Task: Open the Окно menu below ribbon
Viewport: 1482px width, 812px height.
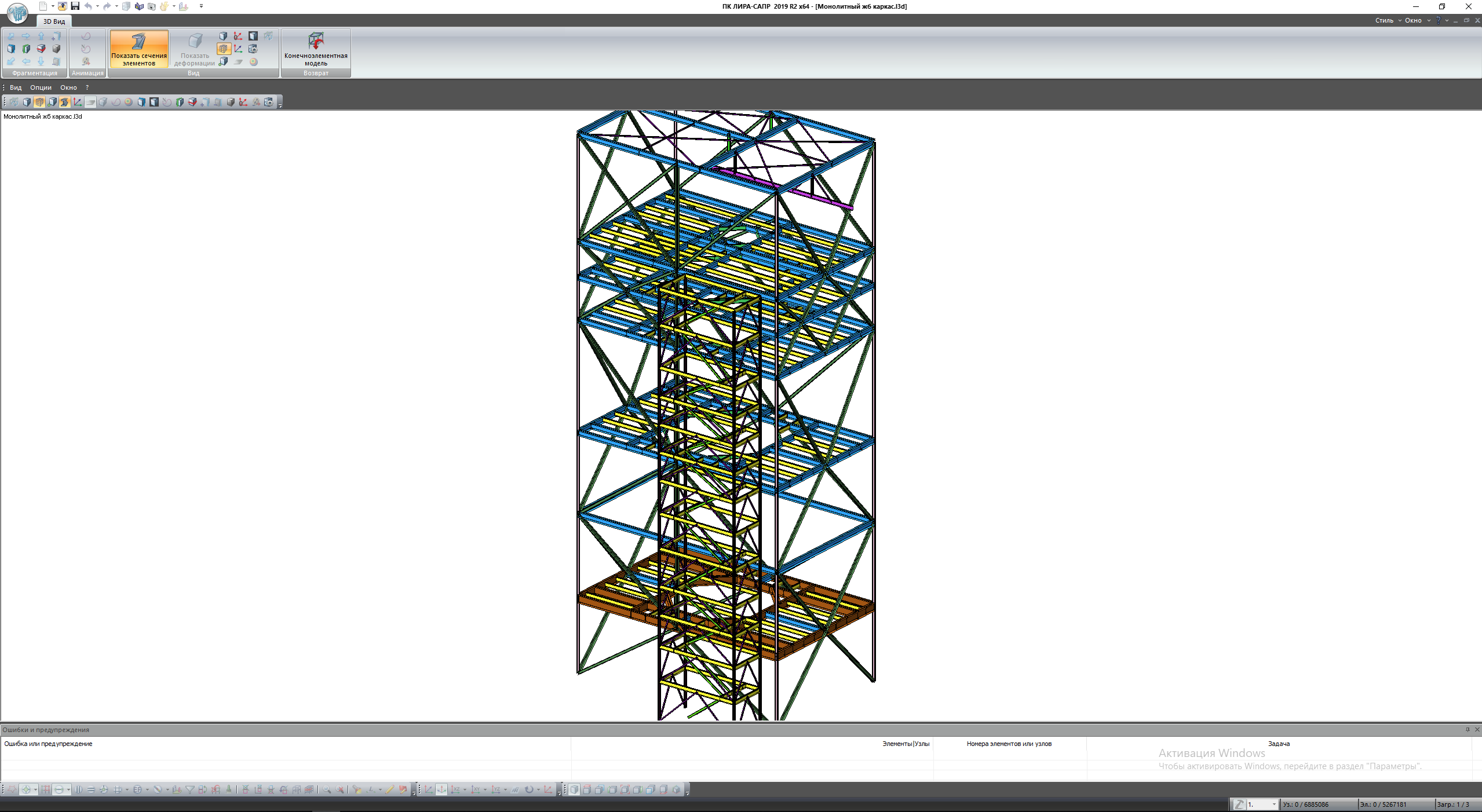Action: (x=68, y=87)
